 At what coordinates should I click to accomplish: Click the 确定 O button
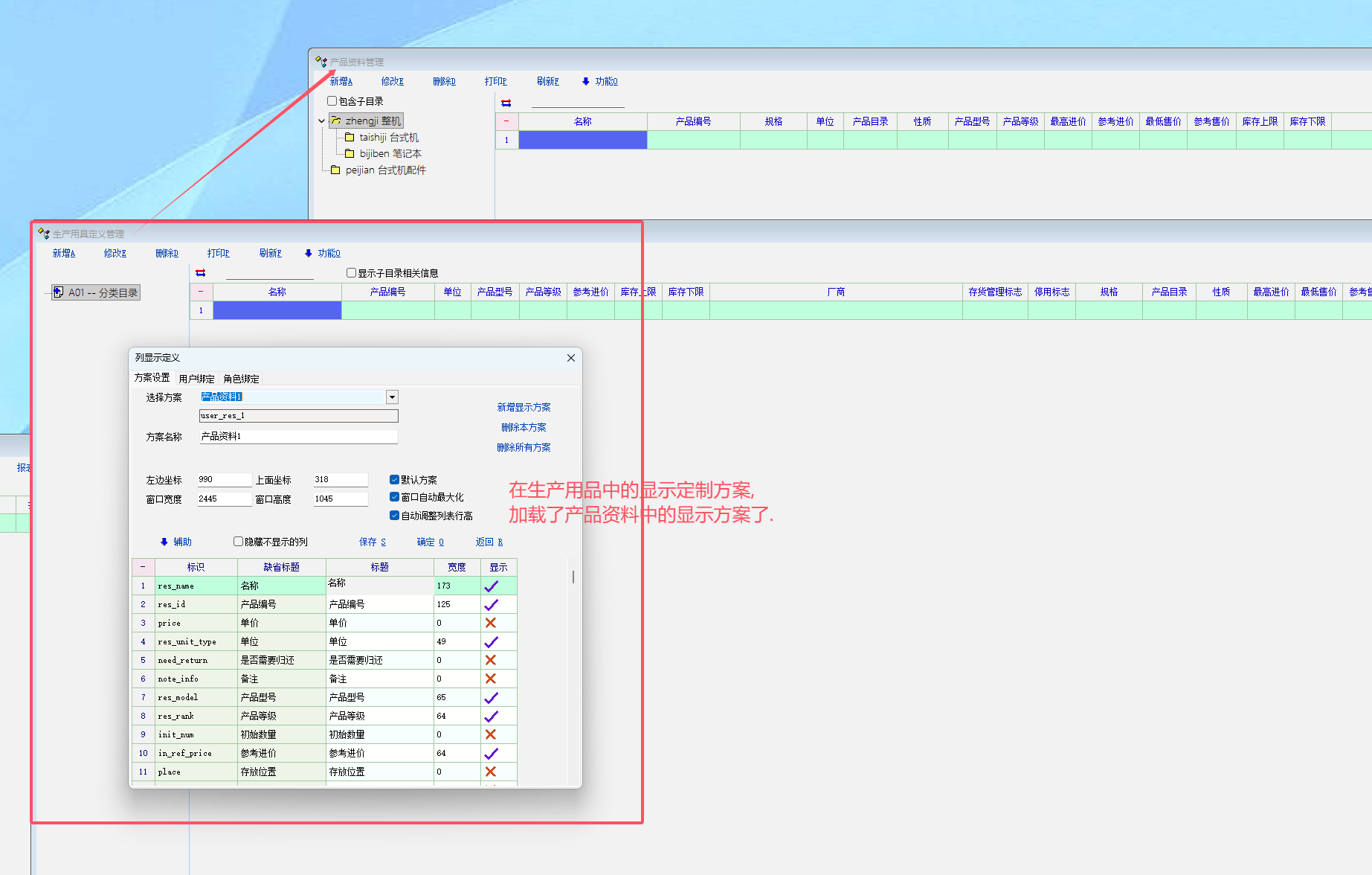(x=431, y=542)
